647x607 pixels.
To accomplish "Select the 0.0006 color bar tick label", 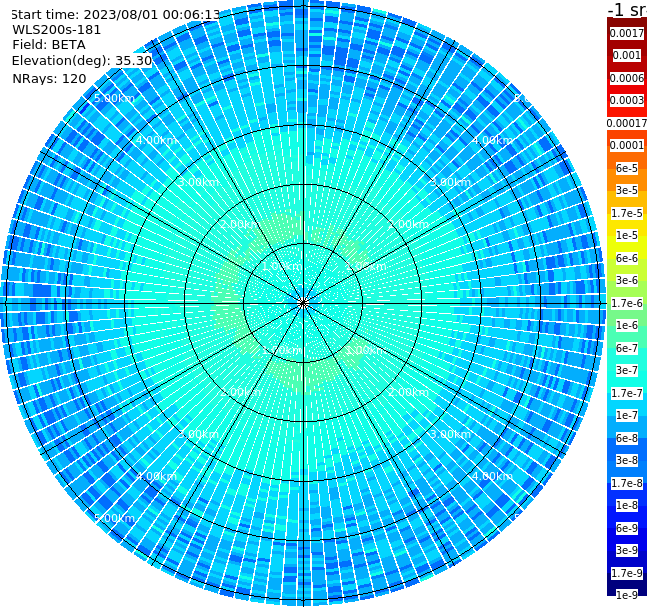I will (x=627, y=78).
